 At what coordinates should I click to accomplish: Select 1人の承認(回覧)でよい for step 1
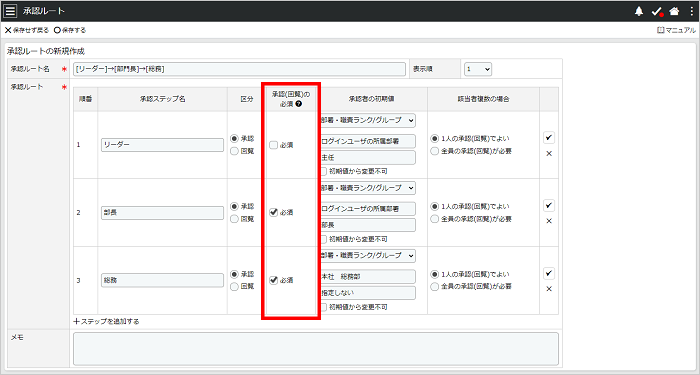(x=435, y=139)
